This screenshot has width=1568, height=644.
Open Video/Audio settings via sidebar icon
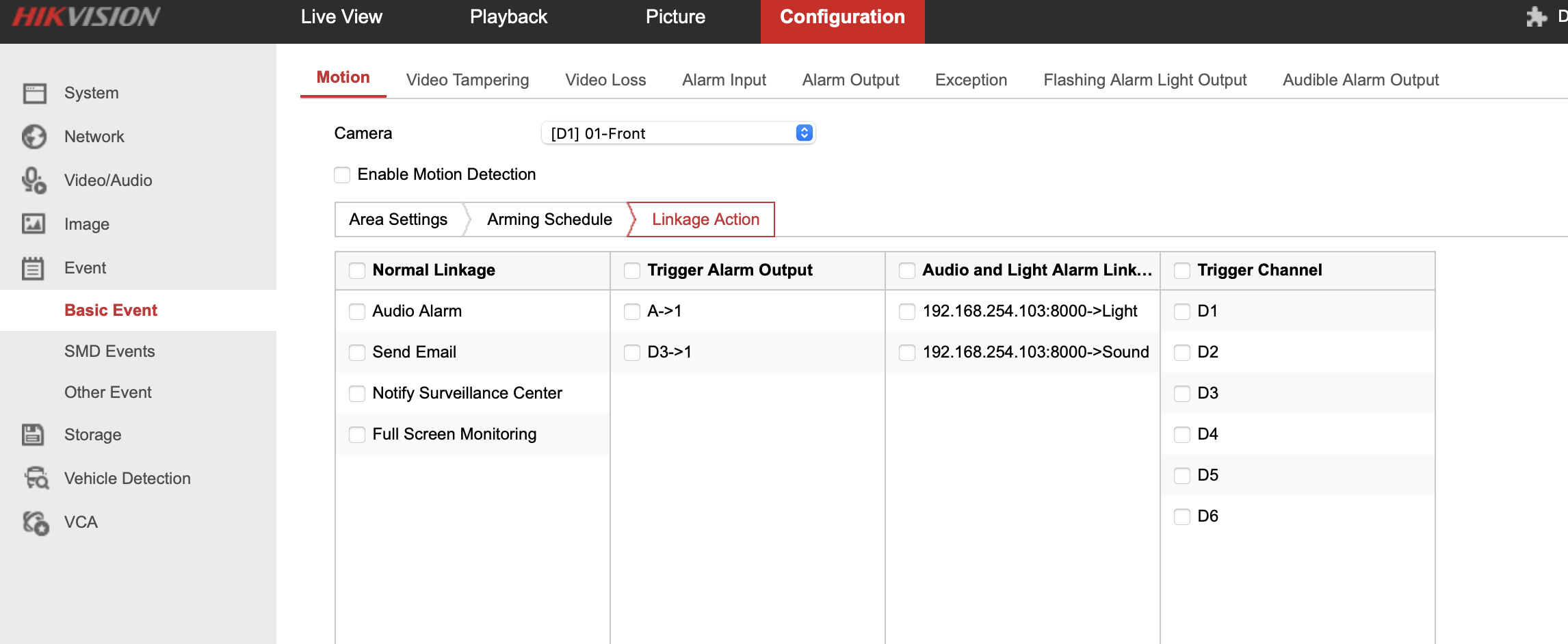coord(34,180)
